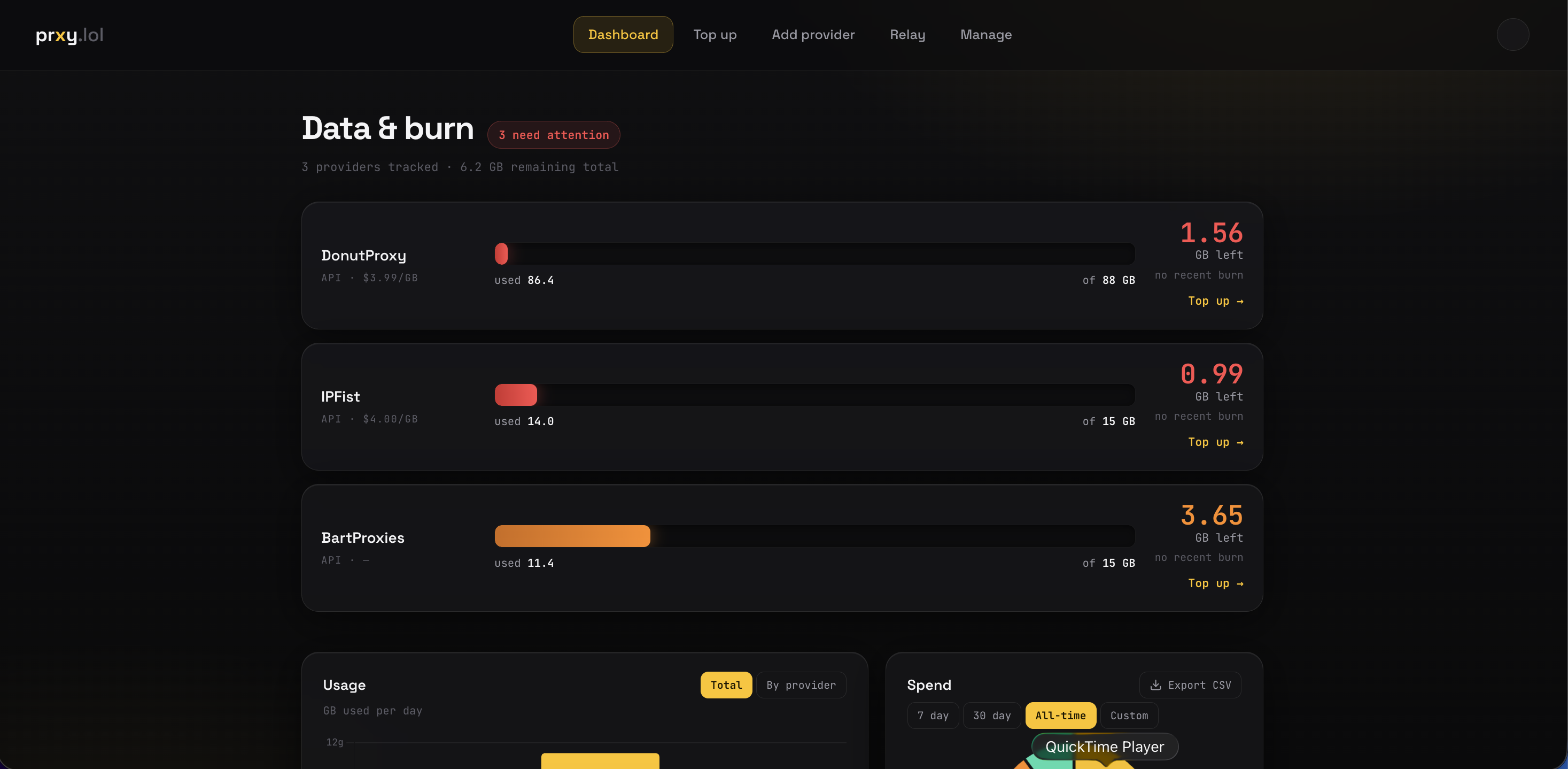Select All-time spend range
Screen dimensions: 1568x769
[1060, 716]
